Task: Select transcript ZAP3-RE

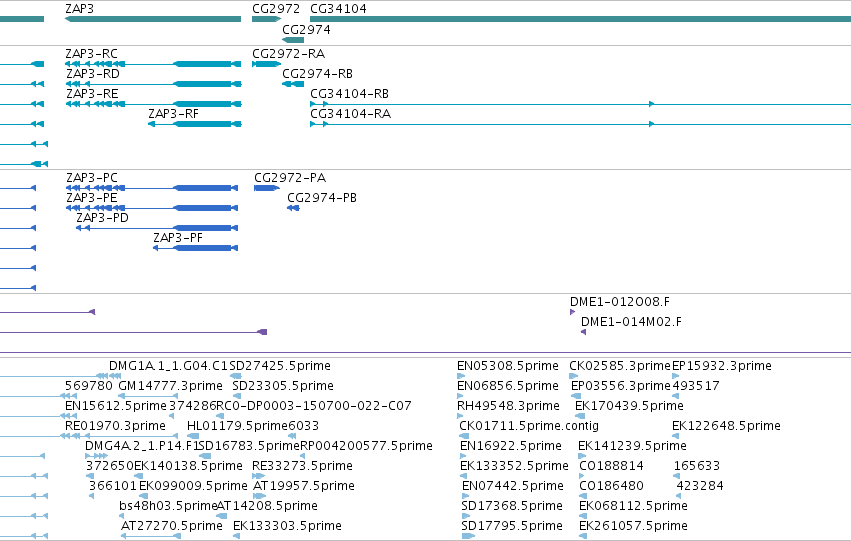Action: tap(92, 93)
